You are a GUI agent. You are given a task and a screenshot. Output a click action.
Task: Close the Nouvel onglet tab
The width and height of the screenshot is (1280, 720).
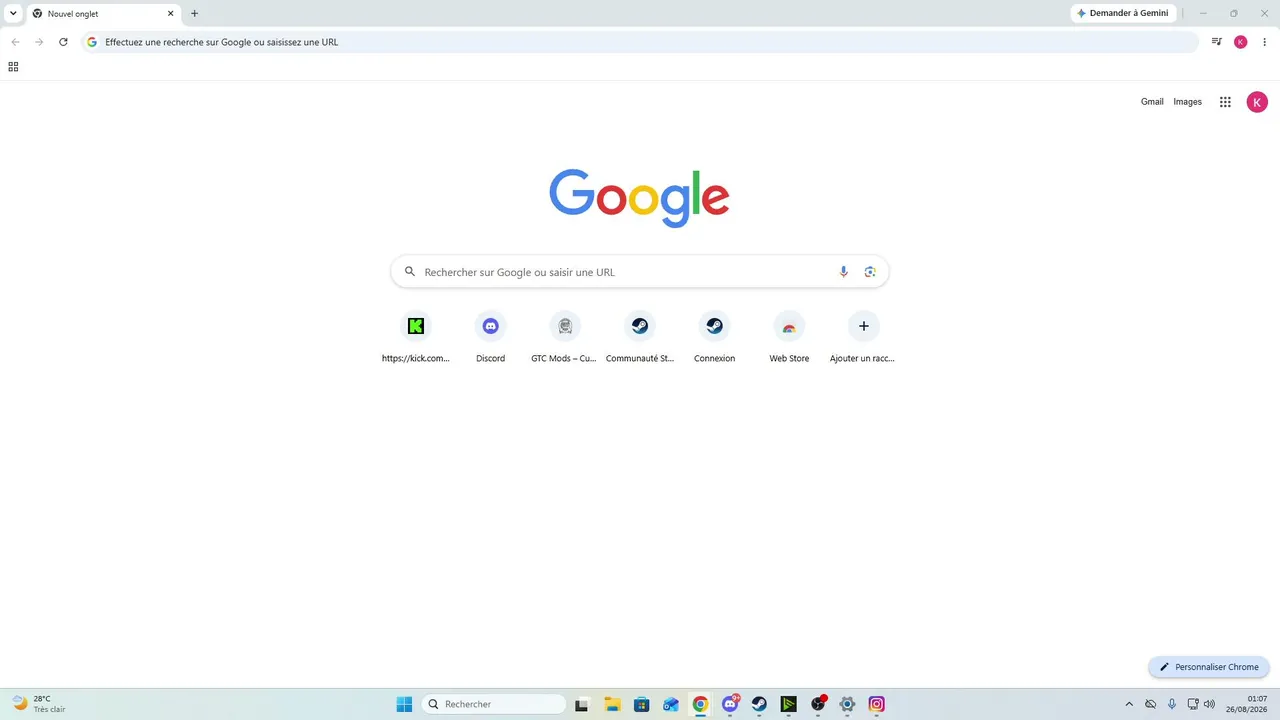point(170,14)
